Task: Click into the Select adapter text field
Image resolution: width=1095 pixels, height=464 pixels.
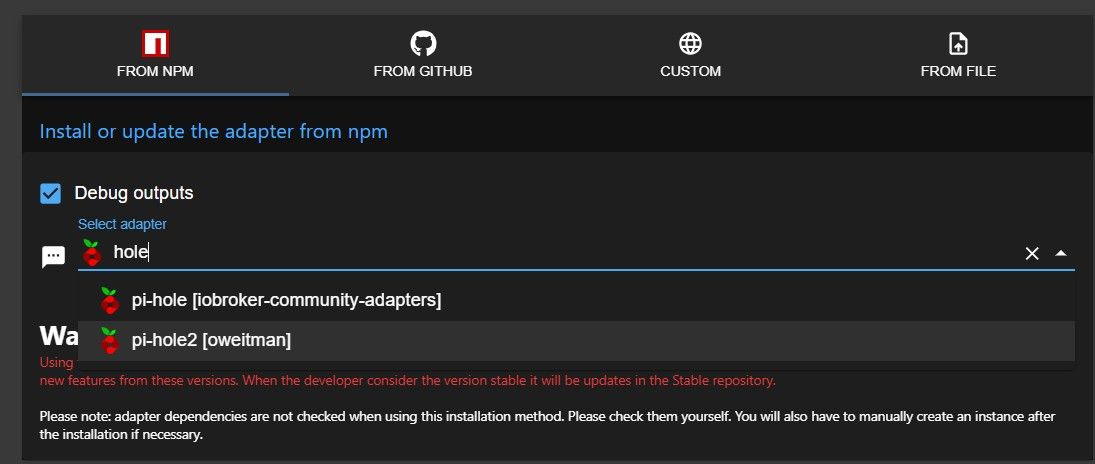Action: point(559,252)
